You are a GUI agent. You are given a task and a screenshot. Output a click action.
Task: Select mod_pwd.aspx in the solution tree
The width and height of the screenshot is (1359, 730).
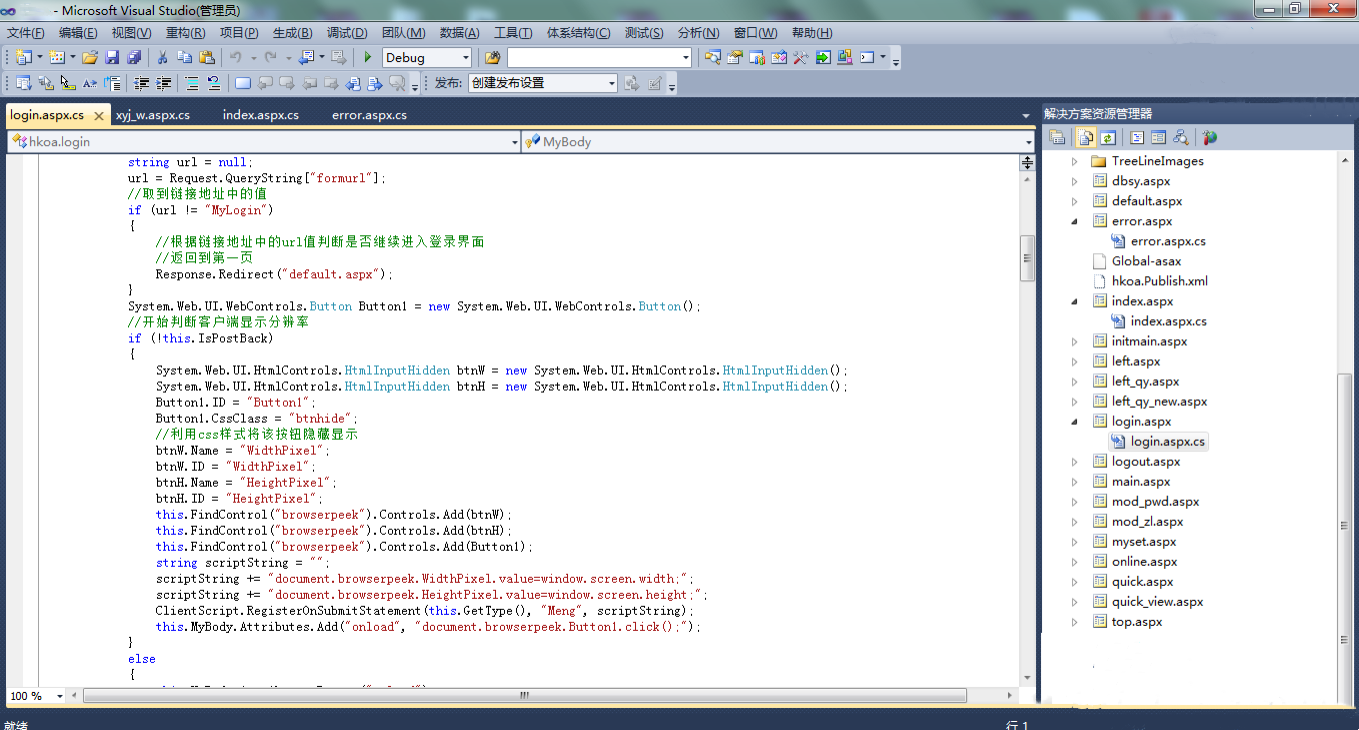point(1155,501)
